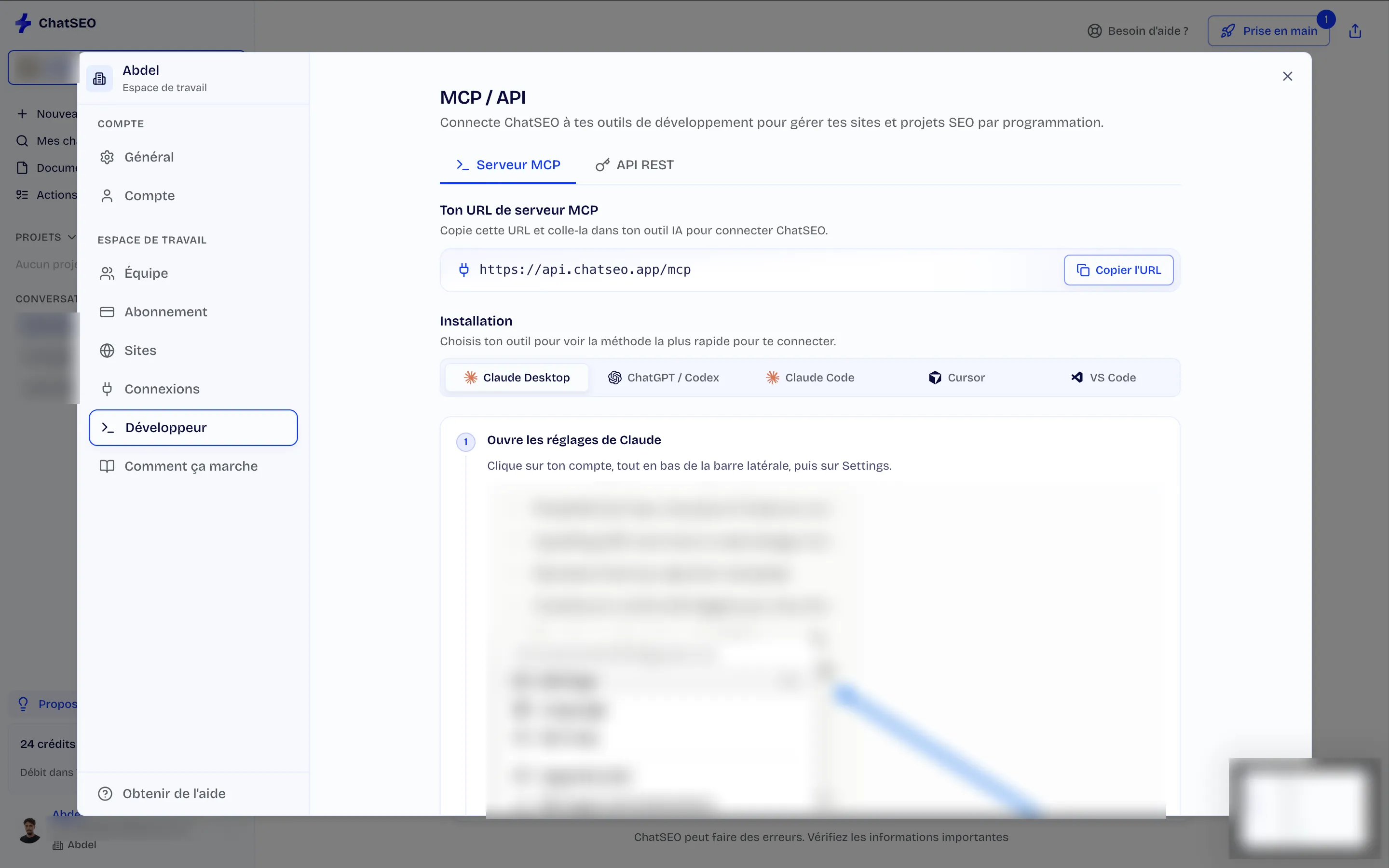1389x868 pixels.
Task: Open Général settings
Action: point(193,157)
